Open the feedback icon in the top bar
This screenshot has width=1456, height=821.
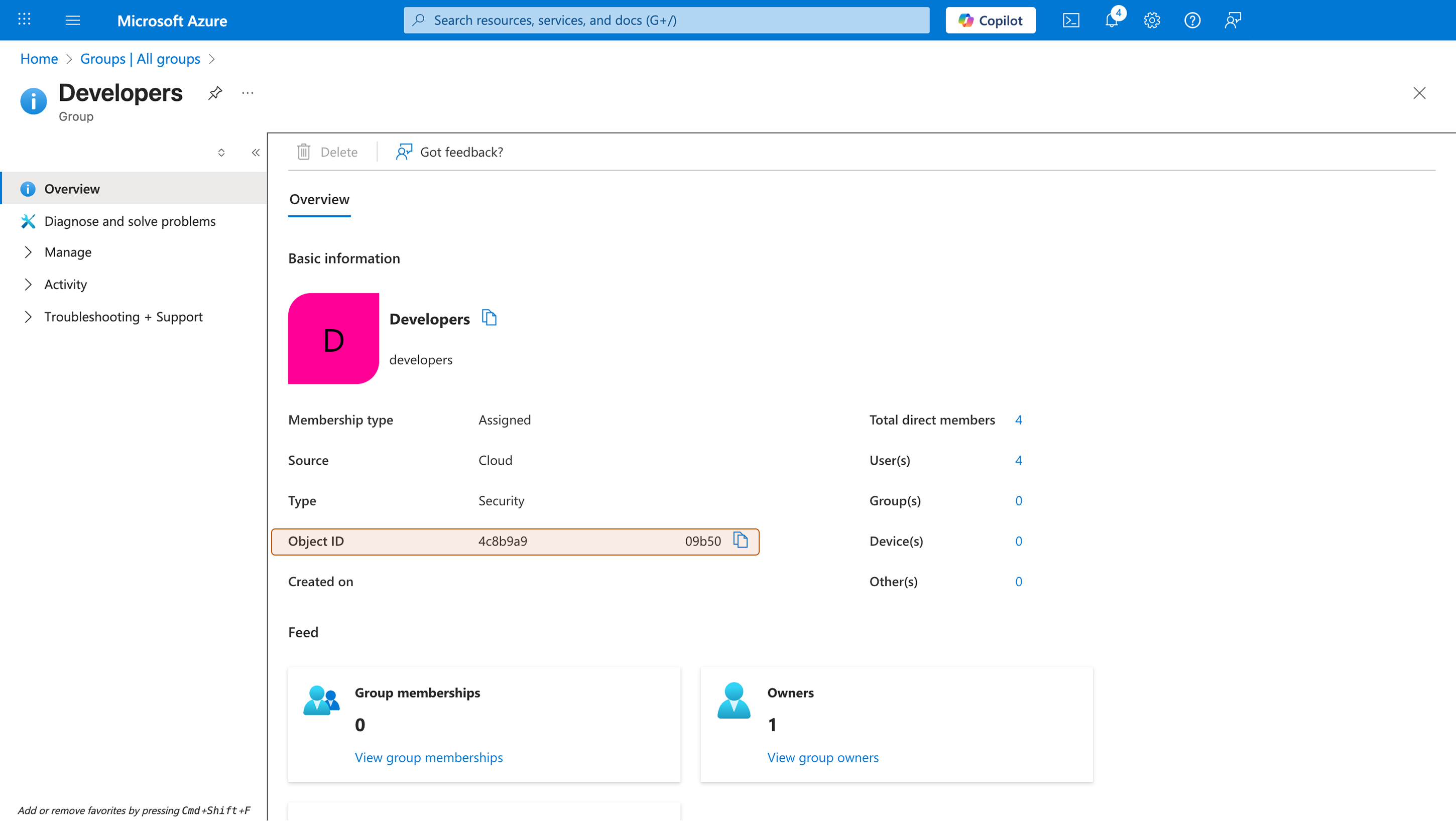1233,20
